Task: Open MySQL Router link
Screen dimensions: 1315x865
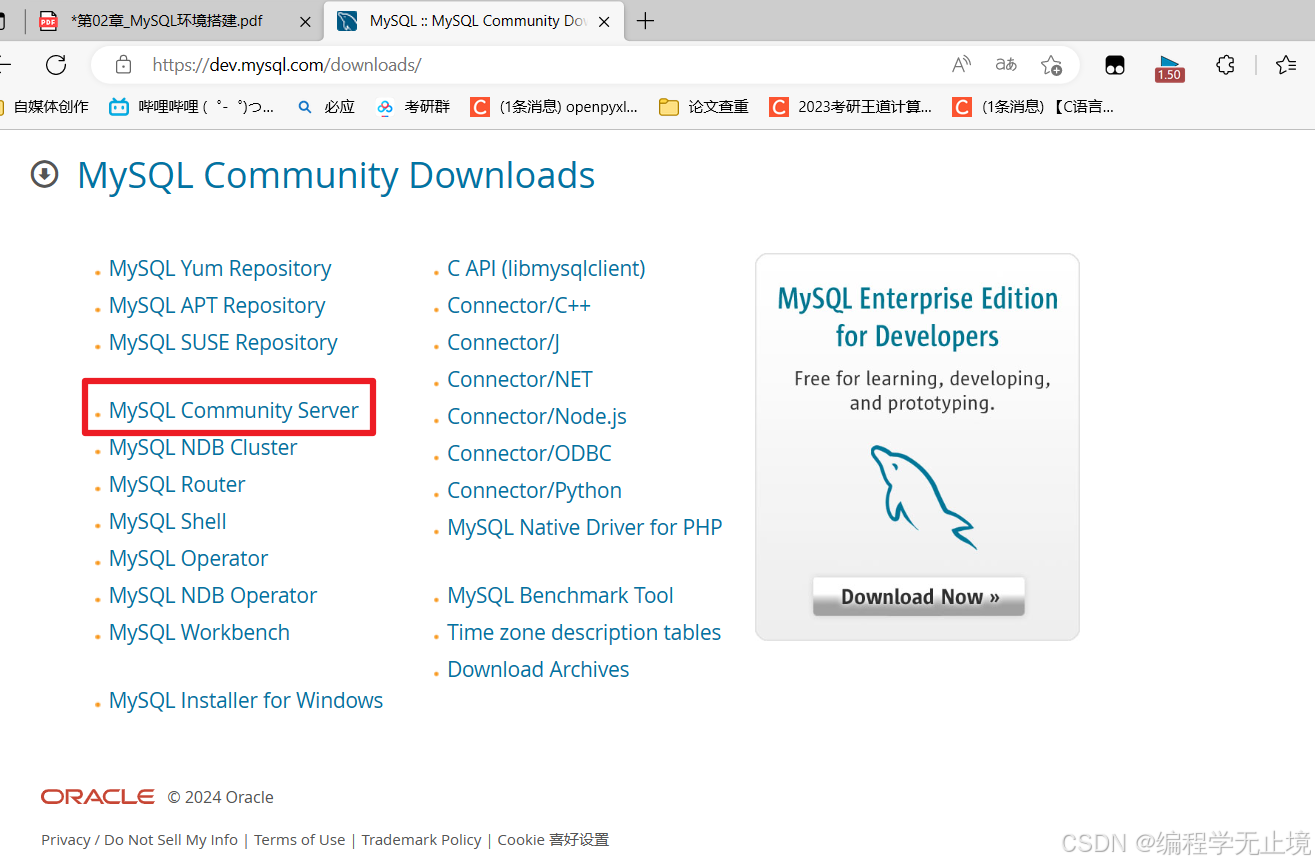Action: (x=177, y=485)
